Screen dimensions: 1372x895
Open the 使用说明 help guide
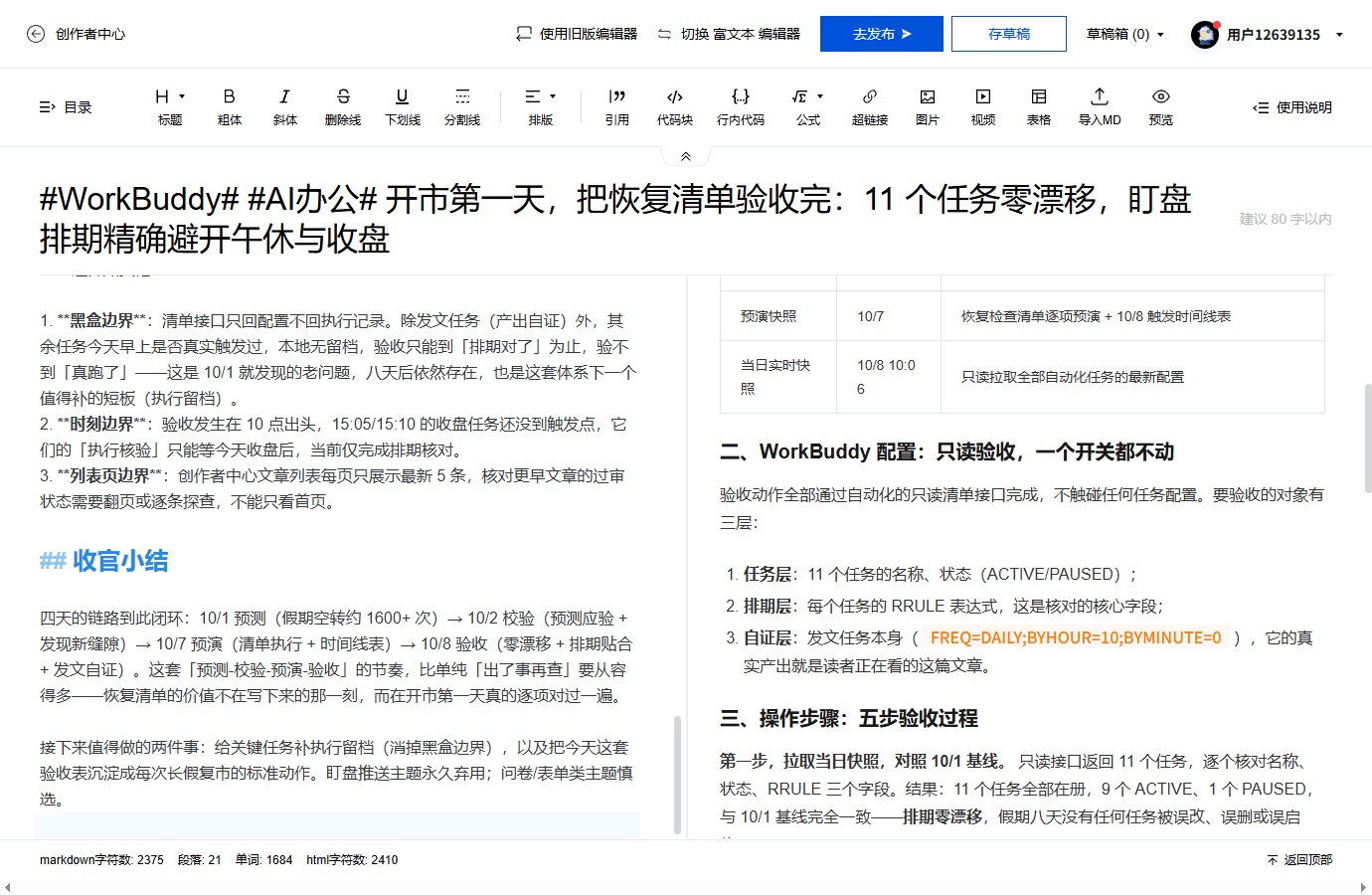click(x=1292, y=107)
